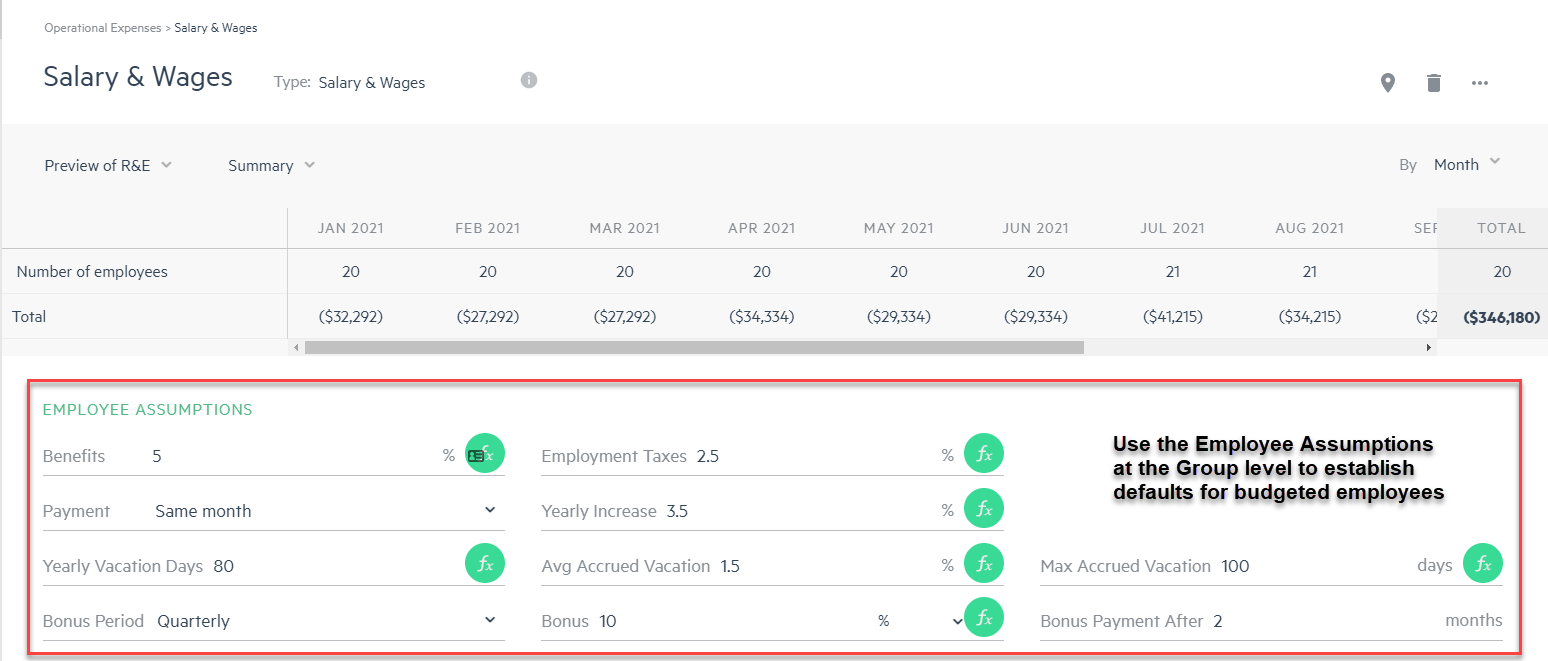Open formula for Yearly Increase

pos(983,509)
